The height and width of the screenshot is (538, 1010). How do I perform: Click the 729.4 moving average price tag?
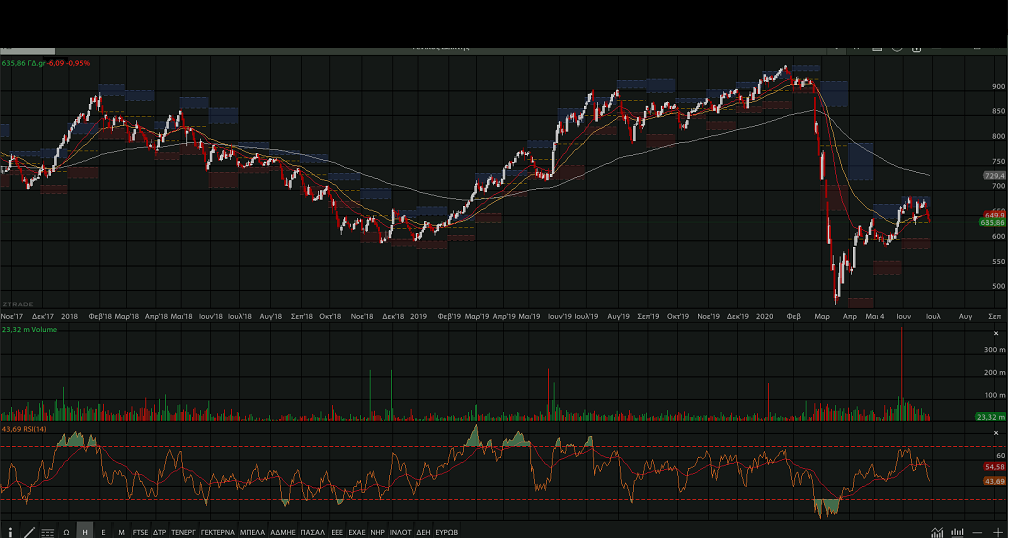click(992, 176)
